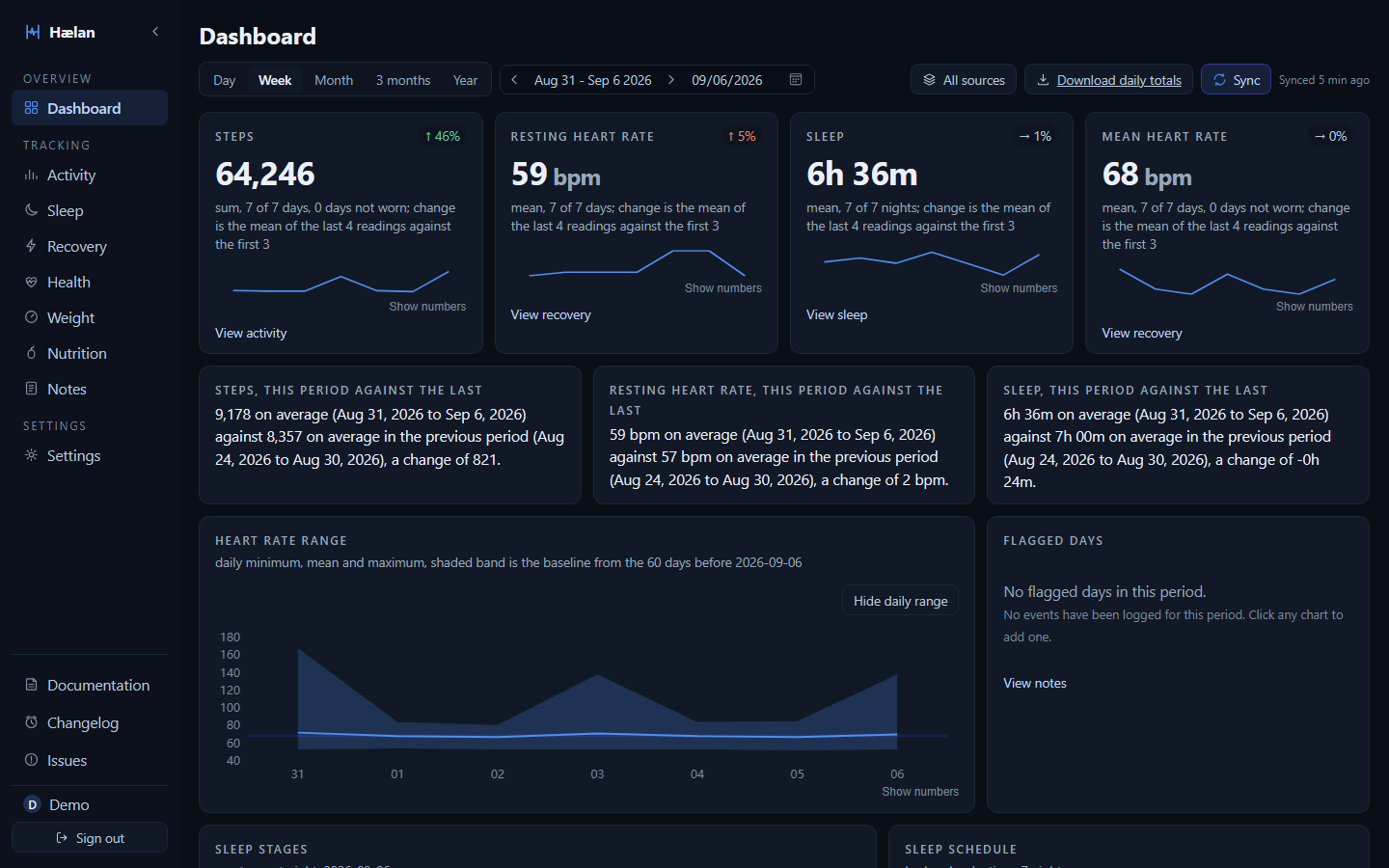This screenshot has height=868, width=1389.
Task: Click the View sleep link
Action: (x=836, y=314)
